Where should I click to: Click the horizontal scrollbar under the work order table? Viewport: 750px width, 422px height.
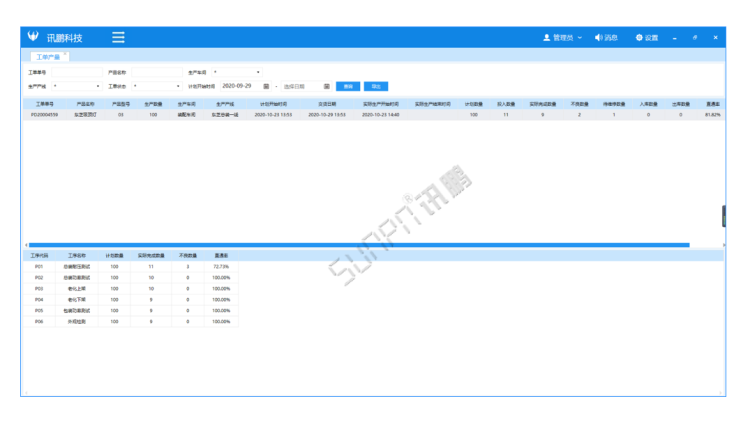pos(358,244)
